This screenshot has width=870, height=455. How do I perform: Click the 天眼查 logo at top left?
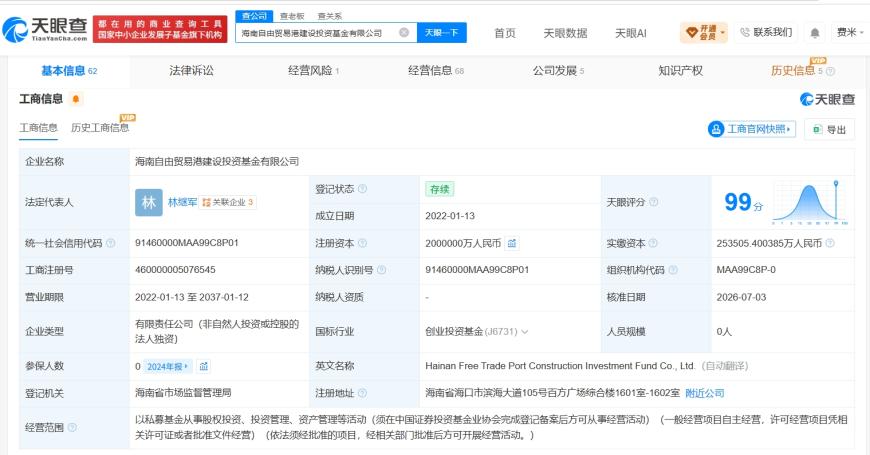(45, 29)
